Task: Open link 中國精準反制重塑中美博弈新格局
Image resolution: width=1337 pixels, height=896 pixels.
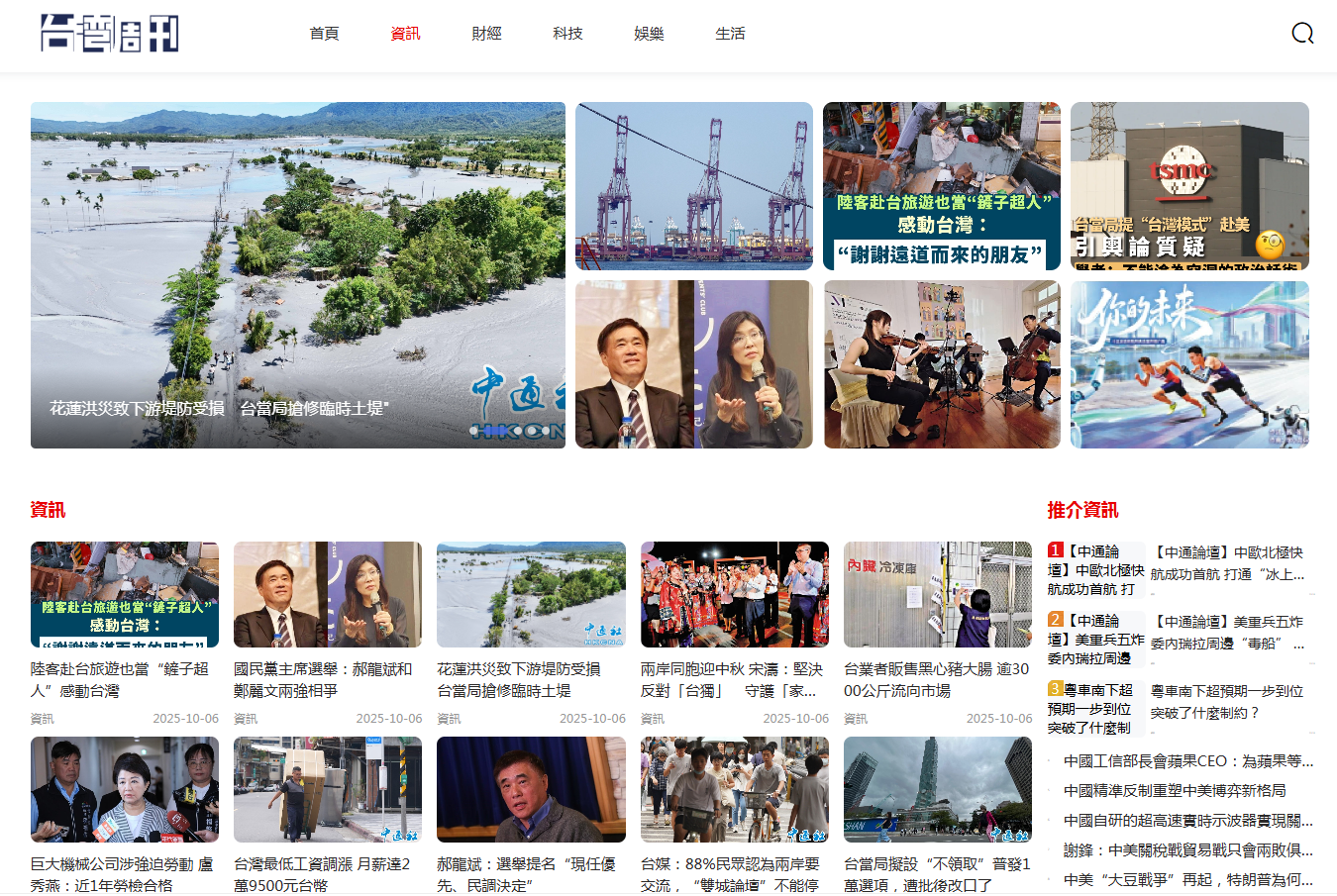Action: pos(1175,791)
